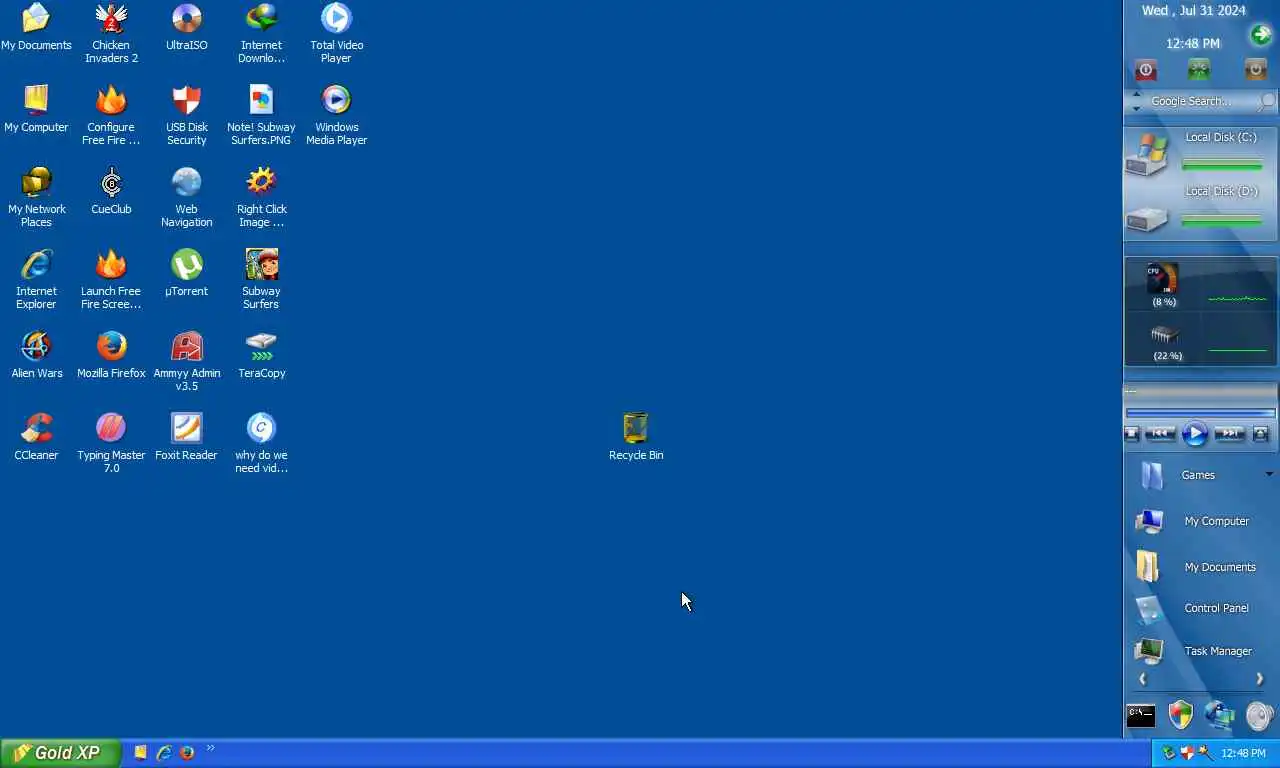Select the Windows Media Player desktop icon
This screenshot has height=768, width=1280.
(x=336, y=116)
